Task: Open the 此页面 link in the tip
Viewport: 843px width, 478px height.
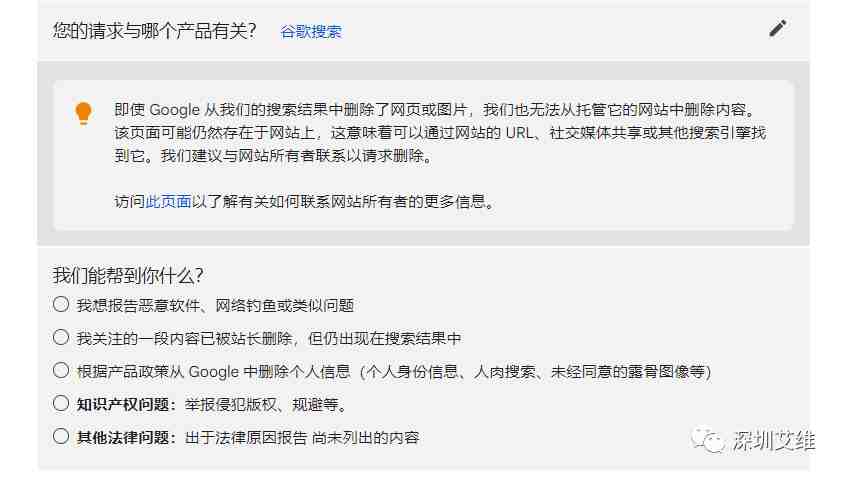Action: (168, 202)
